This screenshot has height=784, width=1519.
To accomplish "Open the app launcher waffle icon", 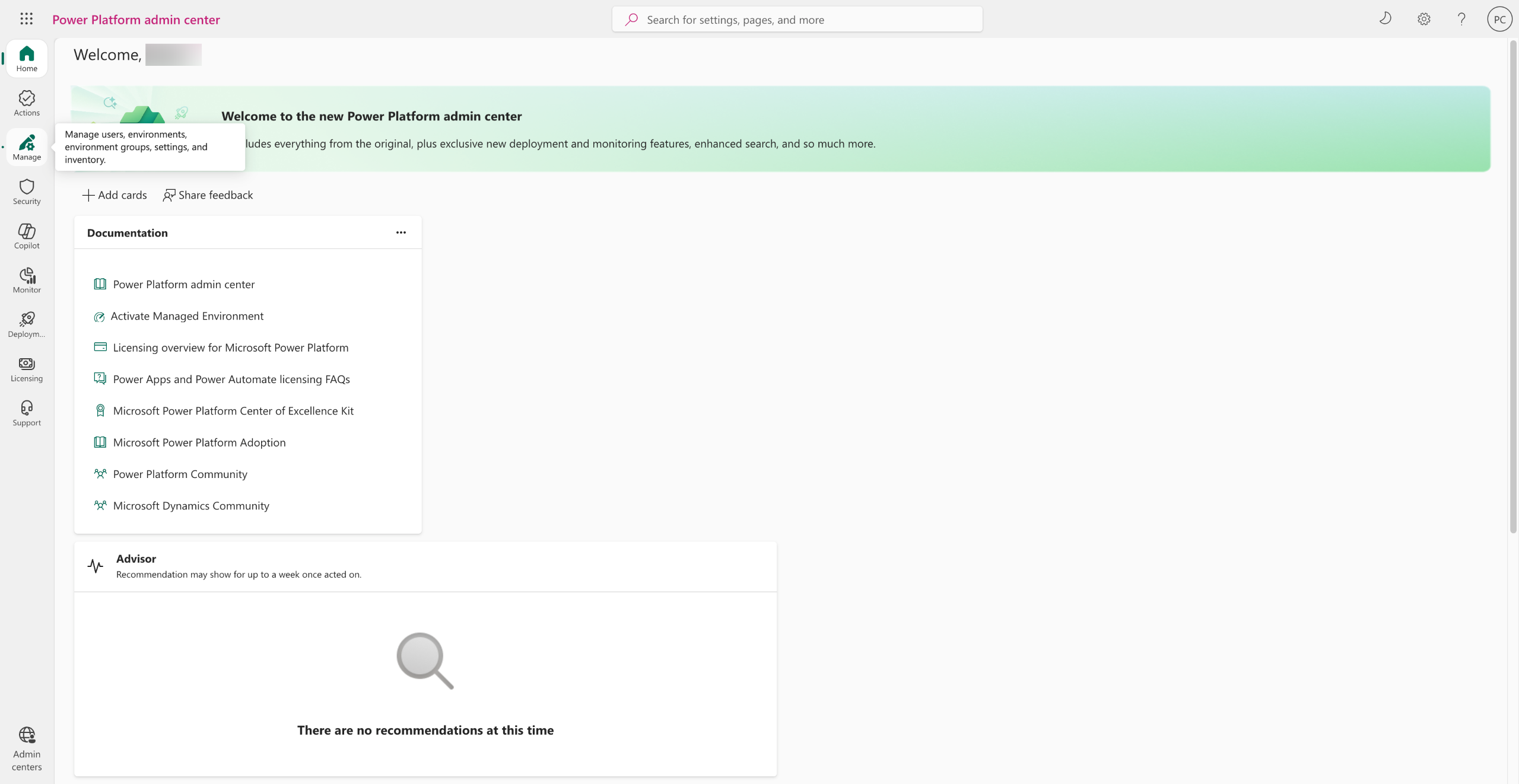I will pyautogui.click(x=26, y=19).
